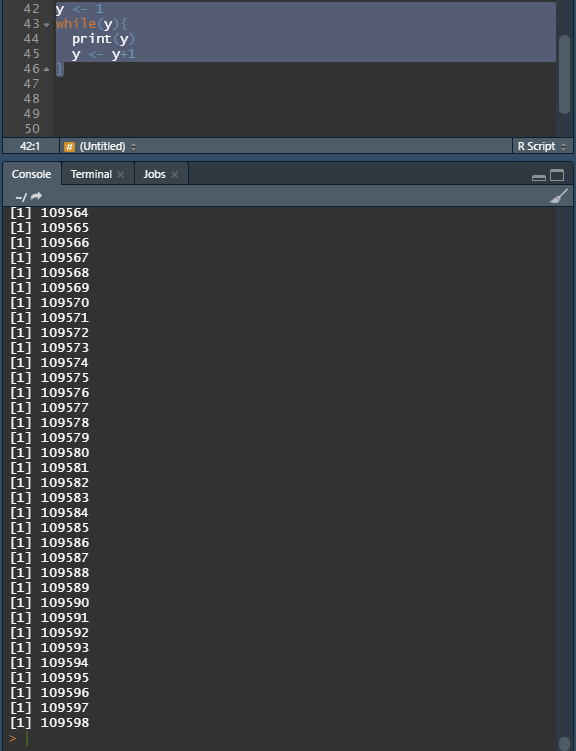Click the code 'y <- 1' on line 42

click(79, 9)
